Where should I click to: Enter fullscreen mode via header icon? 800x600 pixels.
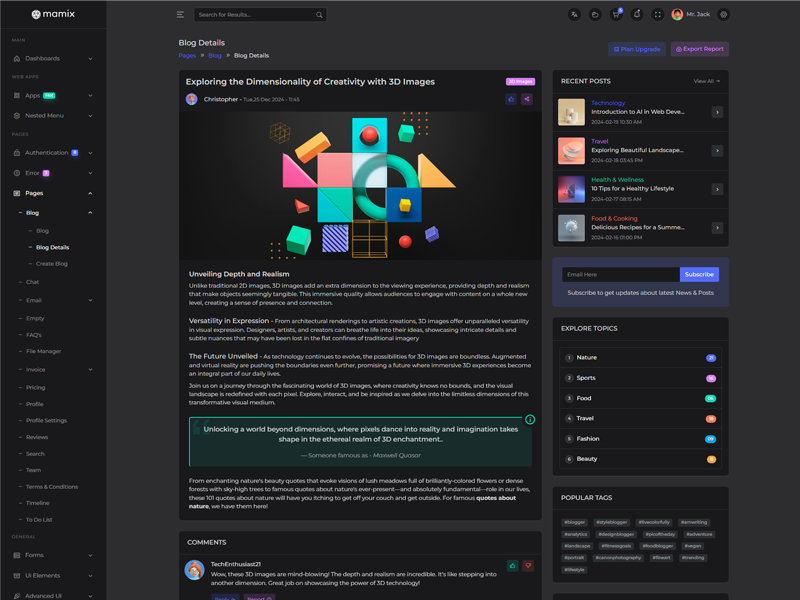[658, 15]
